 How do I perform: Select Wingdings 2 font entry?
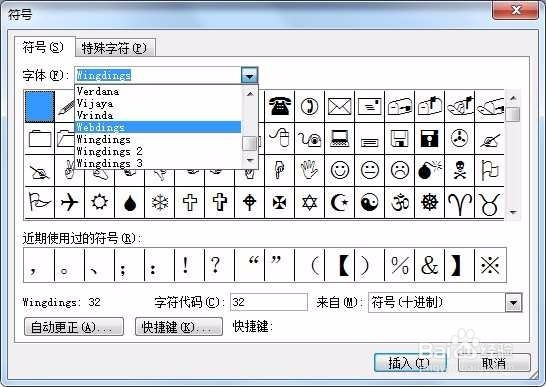point(158,151)
